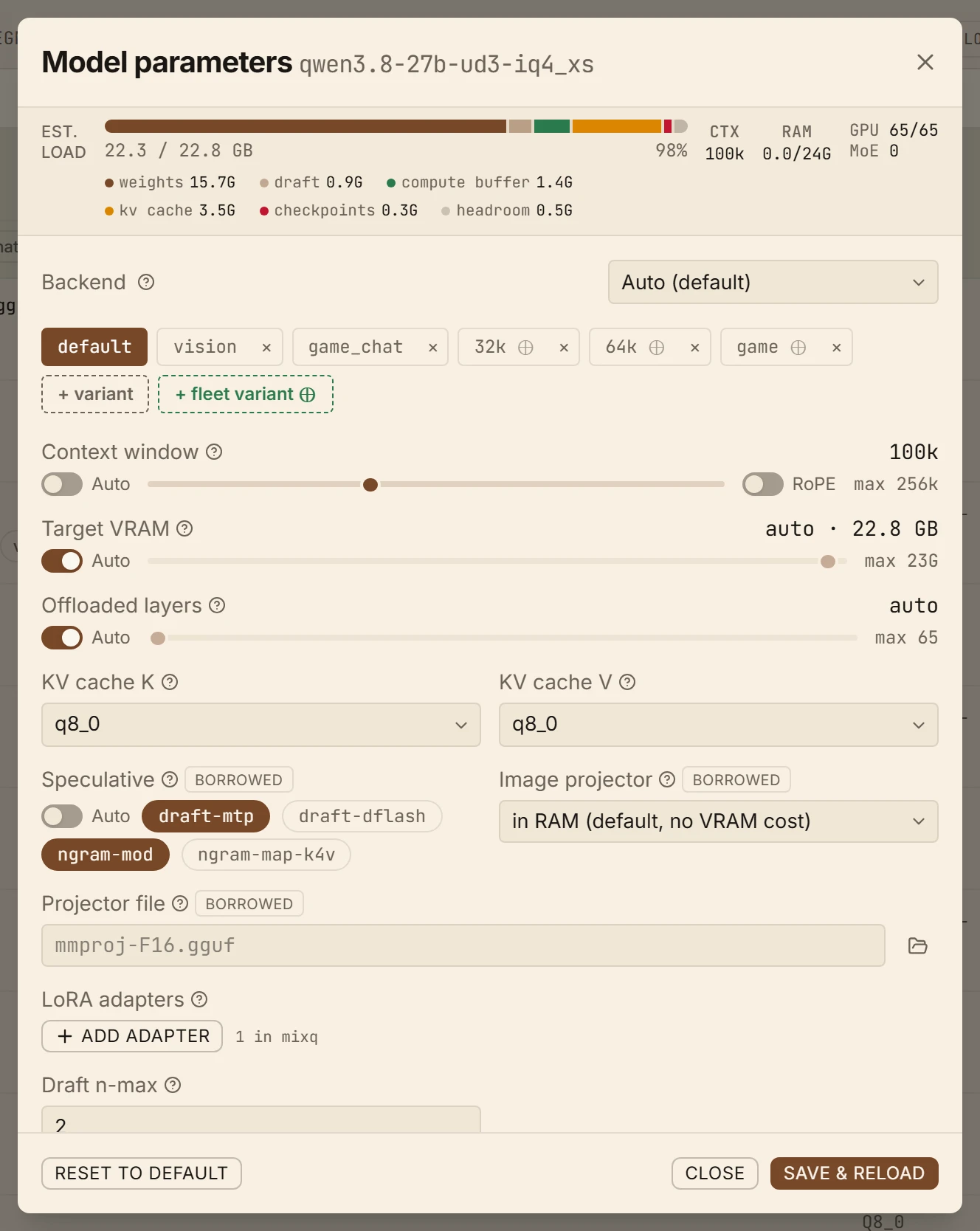
Task: Click the Context window help icon
Action: tap(214, 452)
